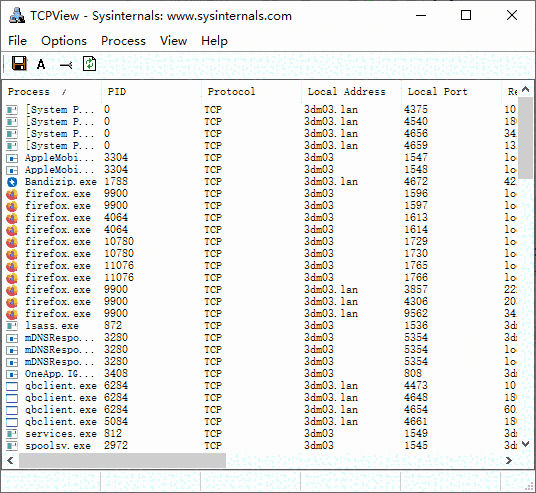Select the services.exe process name
This screenshot has width=536, height=493.
[61, 434]
